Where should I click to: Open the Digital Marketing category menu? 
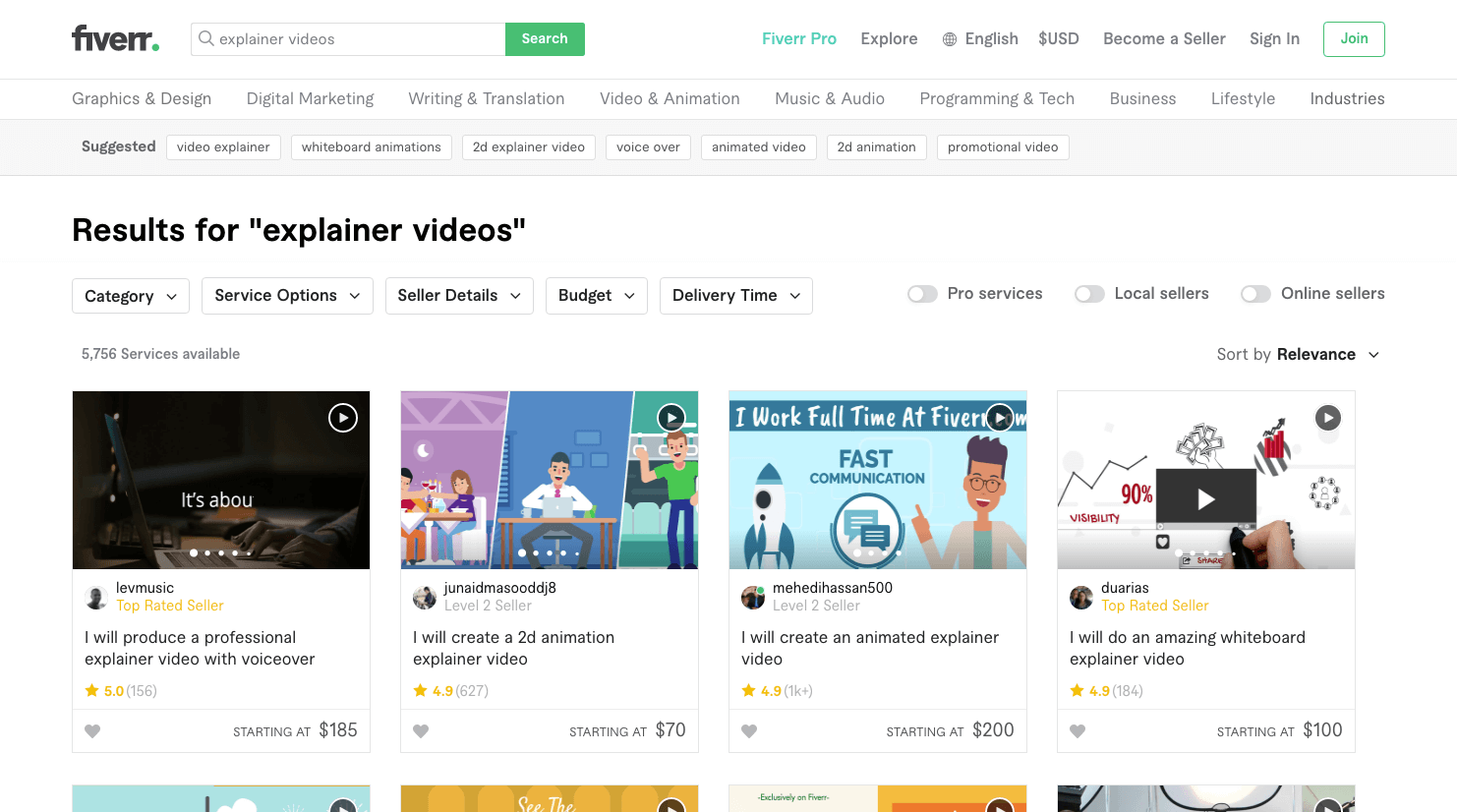click(310, 98)
